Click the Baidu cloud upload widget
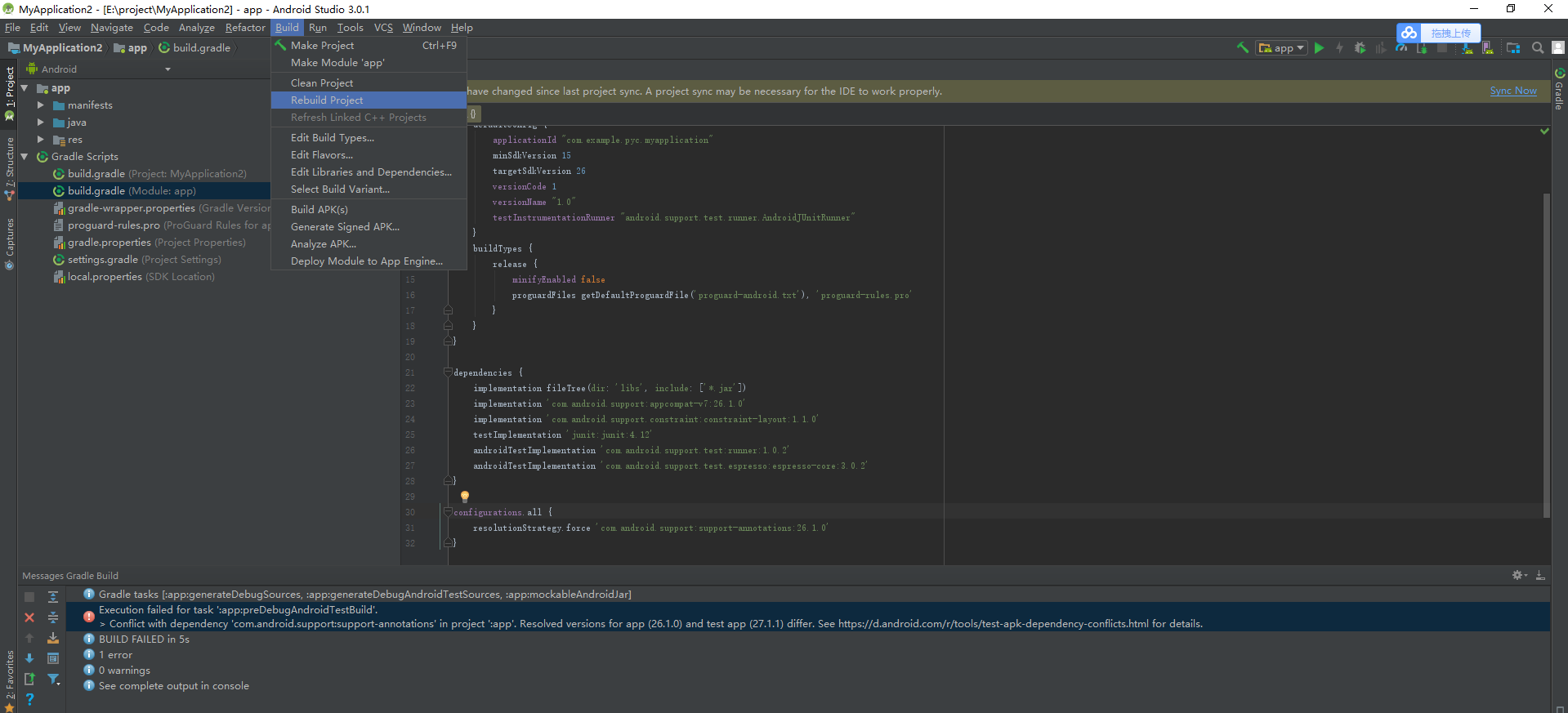This screenshot has height=713, width=1568. click(x=1439, y=33)
